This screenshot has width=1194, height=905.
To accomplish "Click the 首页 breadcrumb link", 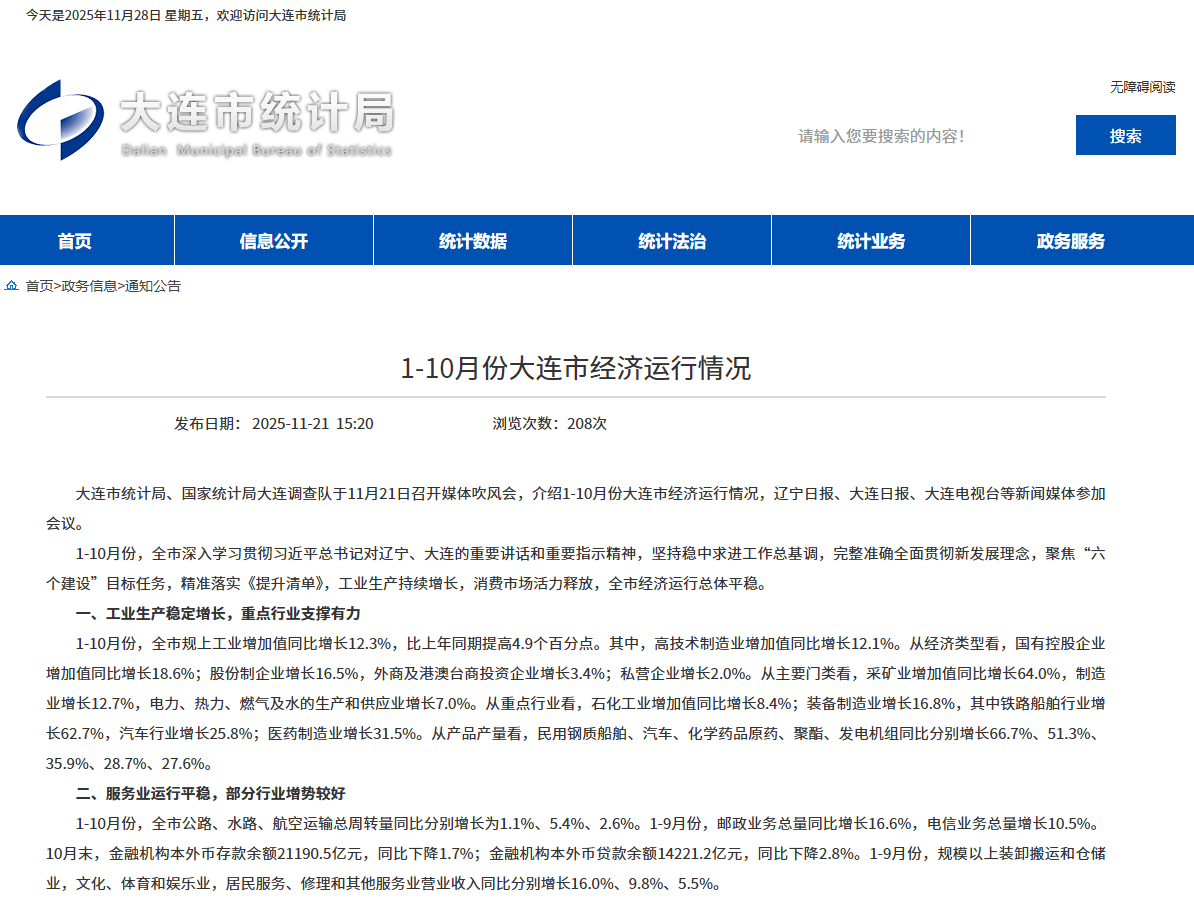I will 39,286.
